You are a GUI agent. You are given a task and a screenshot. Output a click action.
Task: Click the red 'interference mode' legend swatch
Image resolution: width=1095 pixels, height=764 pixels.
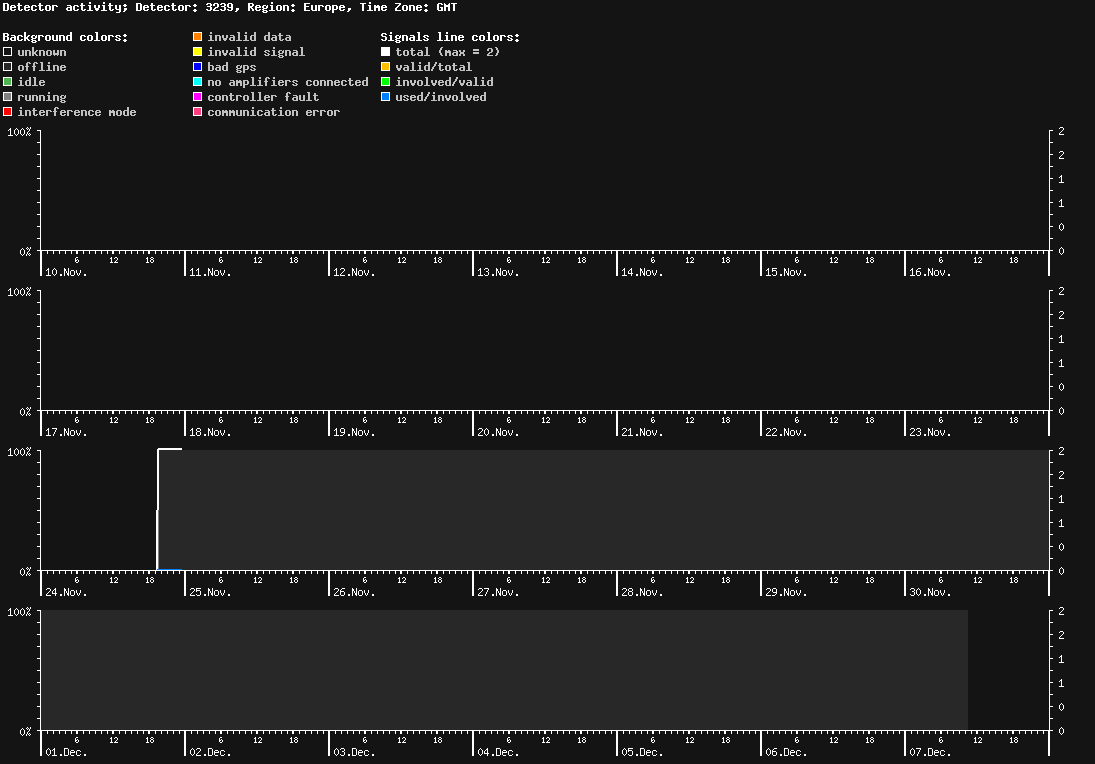click(9, 112)
